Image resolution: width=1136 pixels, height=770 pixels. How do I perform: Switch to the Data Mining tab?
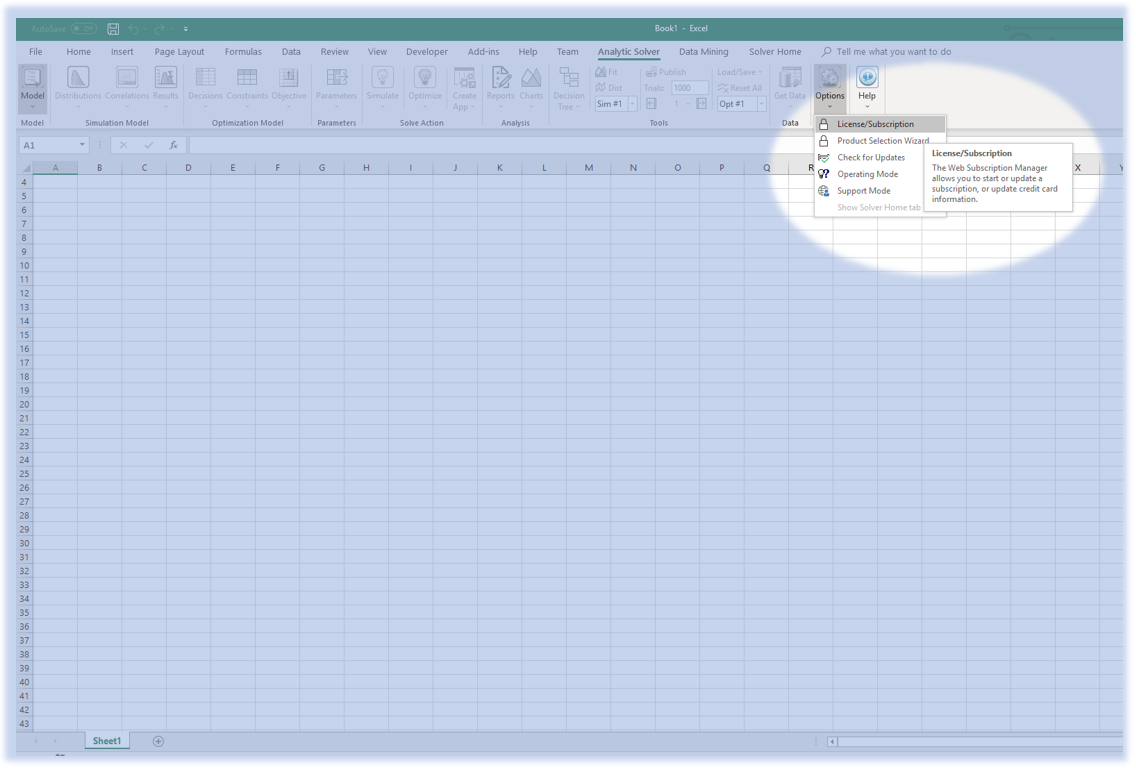703,51
